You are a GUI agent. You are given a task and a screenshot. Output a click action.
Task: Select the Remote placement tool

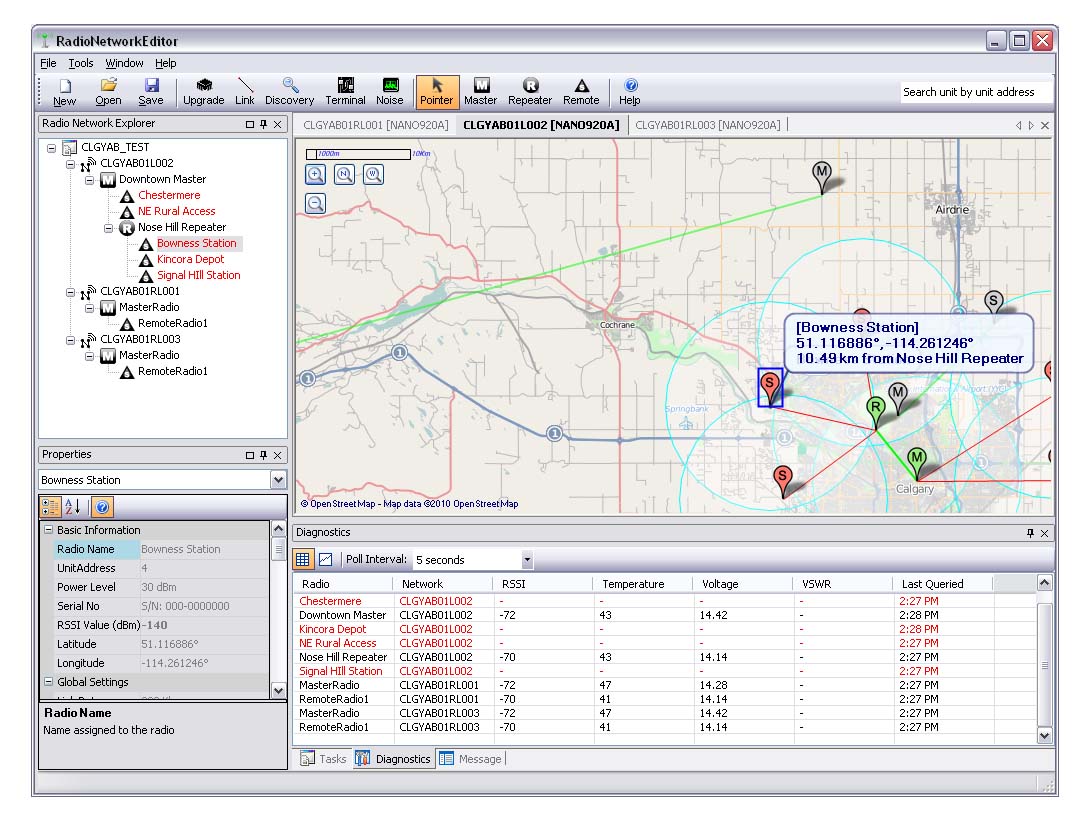(582, 93)
